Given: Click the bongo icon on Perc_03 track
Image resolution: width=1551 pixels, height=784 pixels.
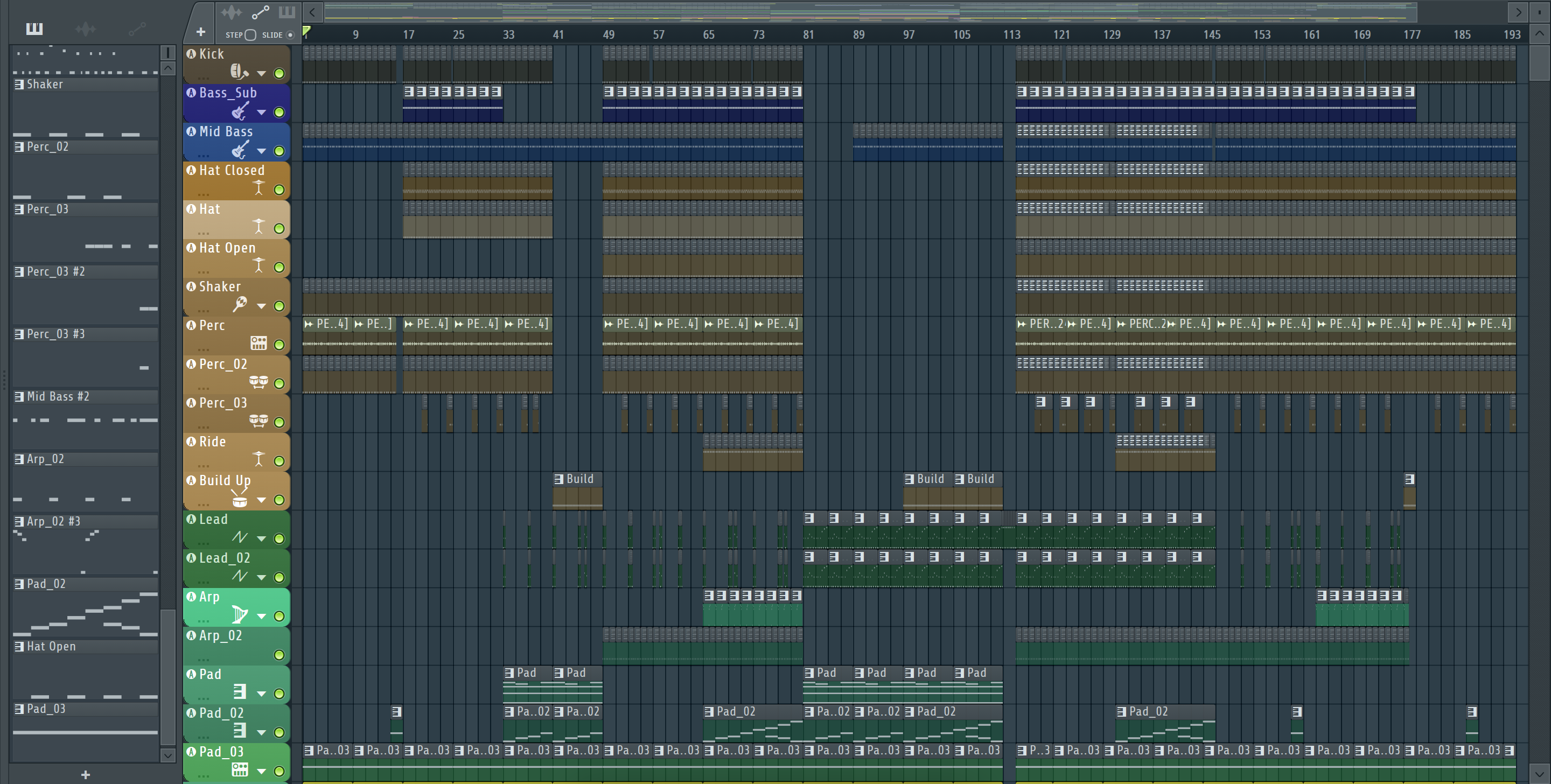Looking at the screenshot, I should click(x=258, y=421).
